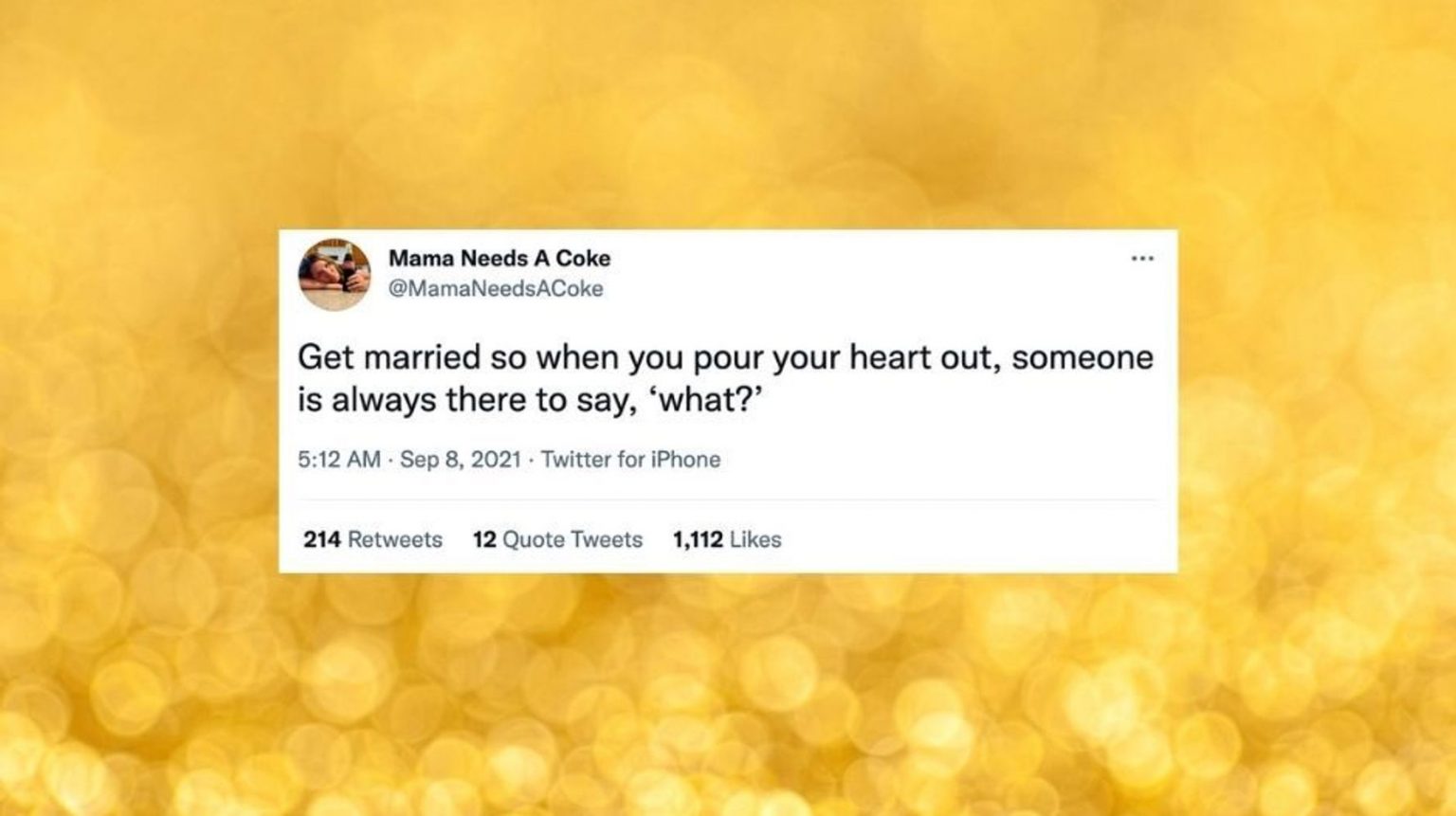Click the word "Likes" beside the 1,112 count

[x=755, y=539]
